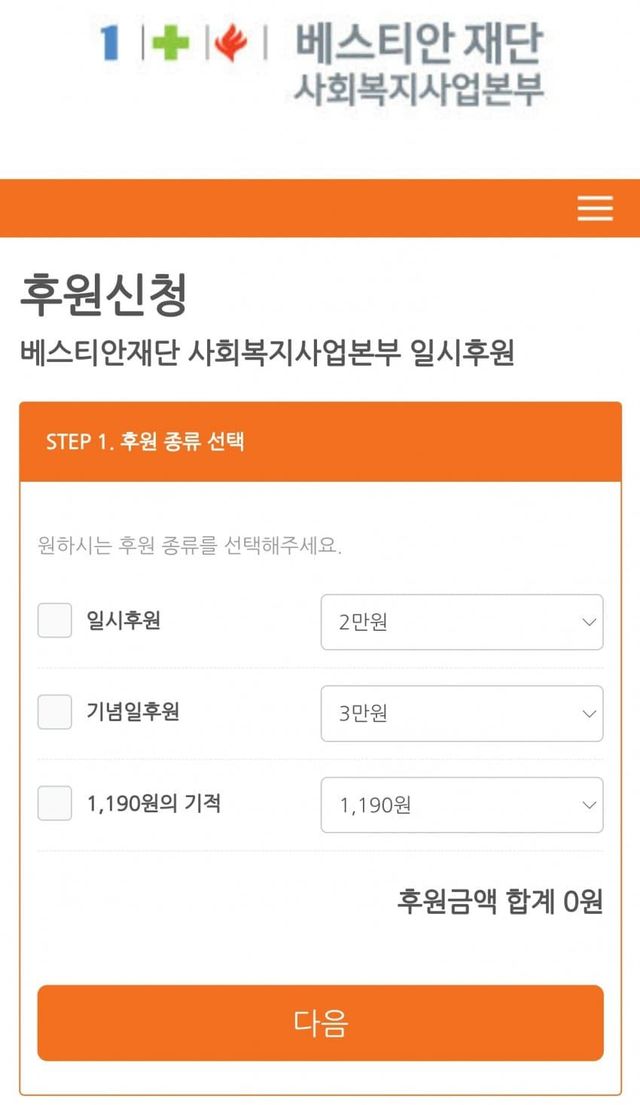Click the 베스티안 재단 사회복지사업본부 logo text

419,64
